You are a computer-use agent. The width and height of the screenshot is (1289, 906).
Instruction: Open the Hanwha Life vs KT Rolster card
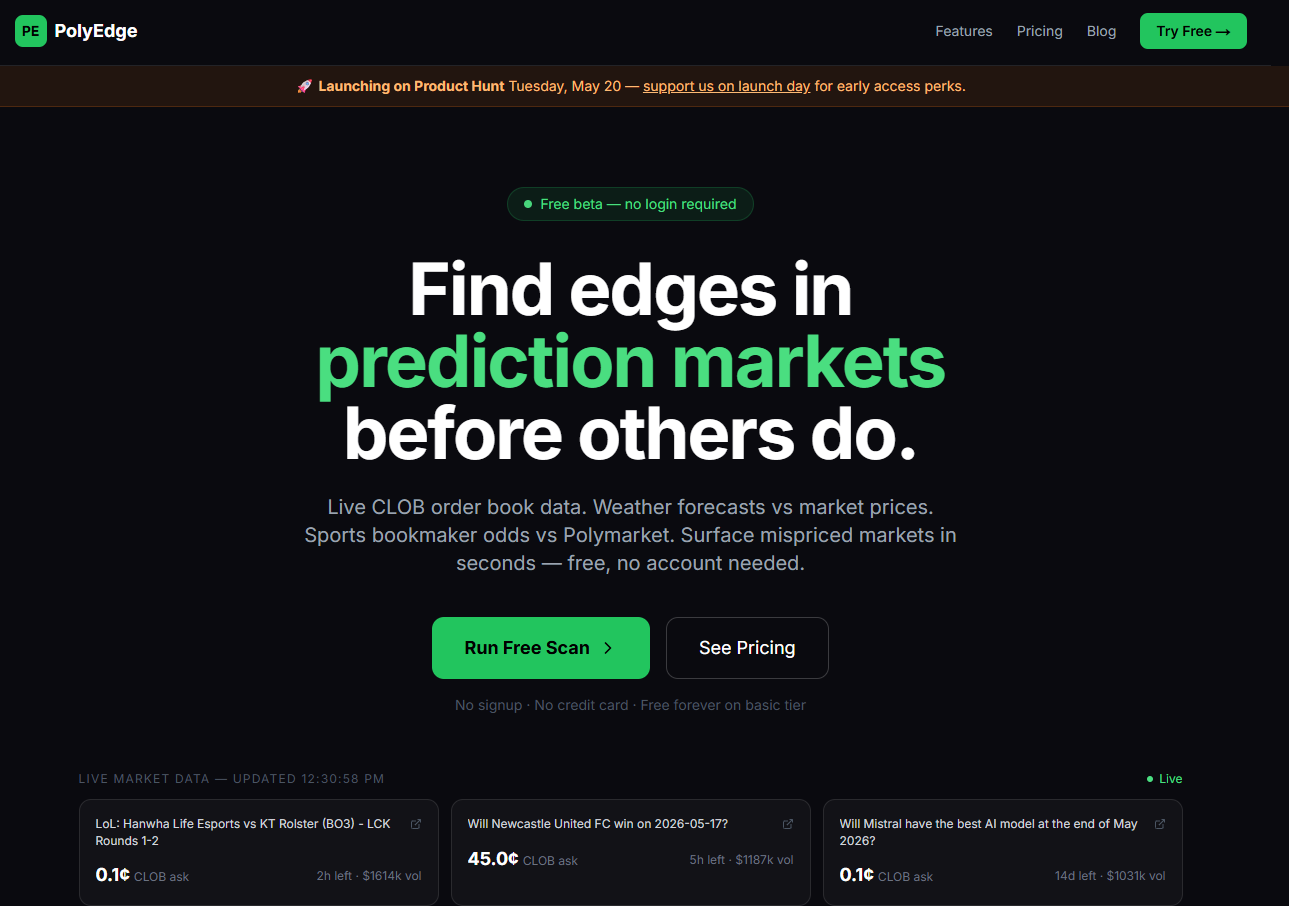click(259, 852)
